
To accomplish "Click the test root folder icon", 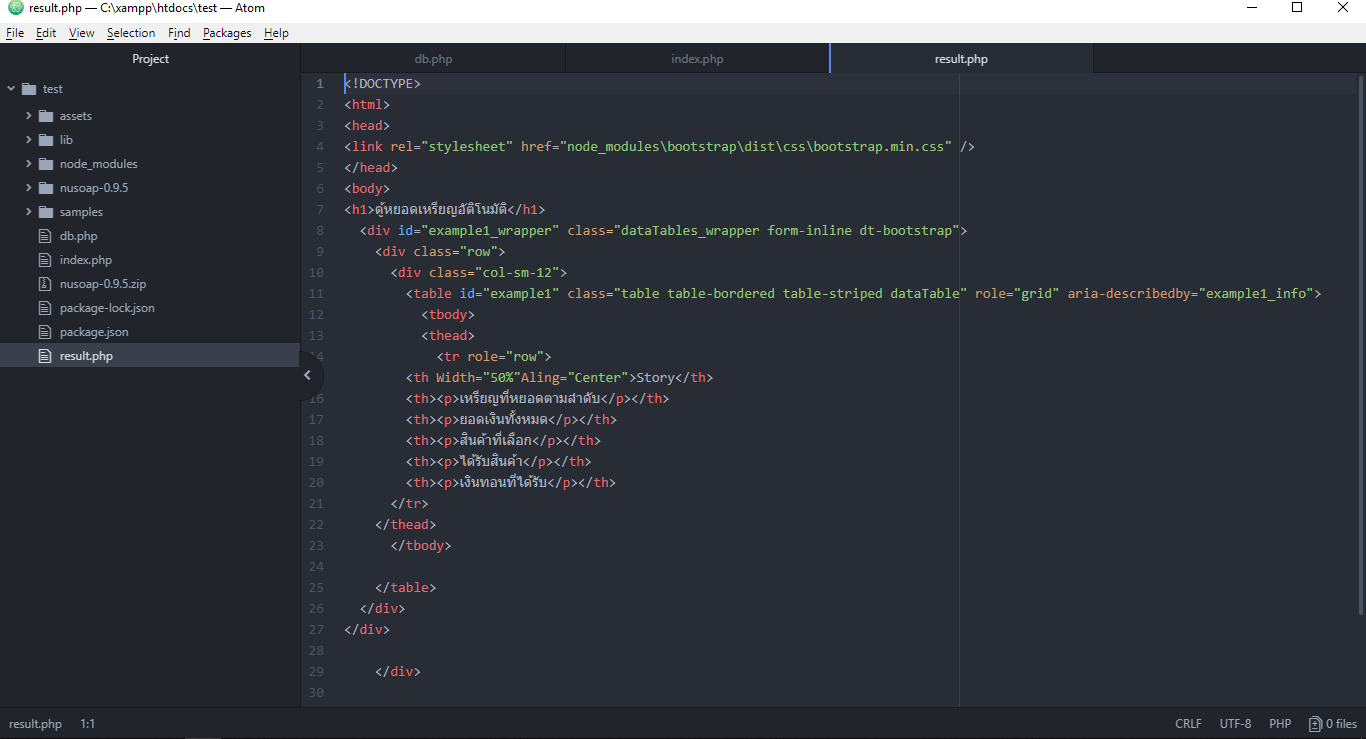I will pos(28,89).
